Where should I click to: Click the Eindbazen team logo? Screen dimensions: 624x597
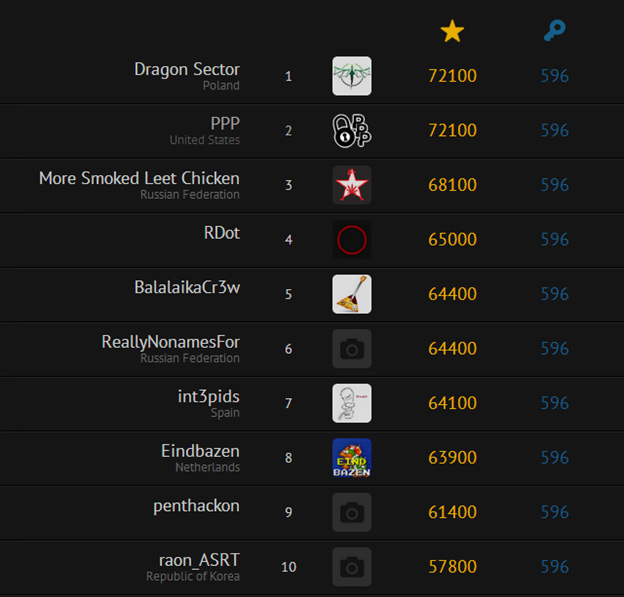pos(352,458)
